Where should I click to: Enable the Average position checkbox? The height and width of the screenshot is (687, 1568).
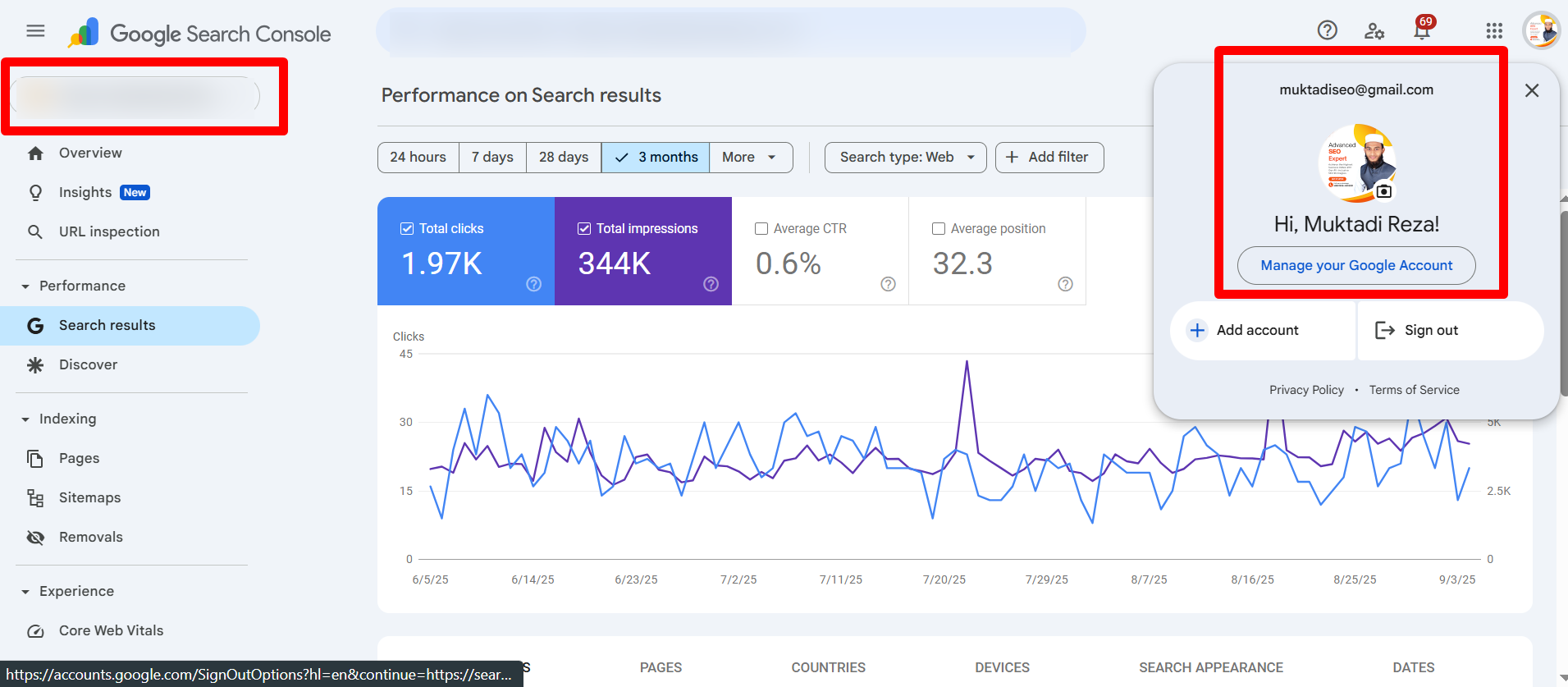tap(939, 228)
